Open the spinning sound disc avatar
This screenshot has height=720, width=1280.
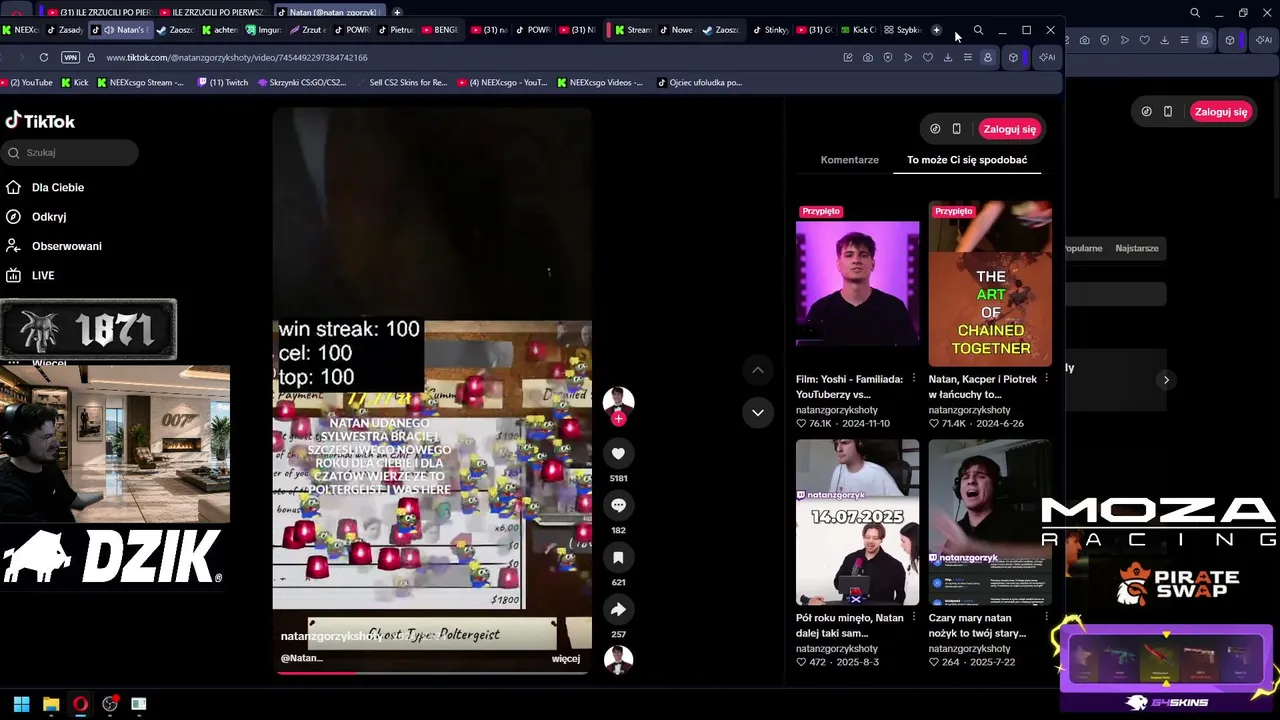618,659
